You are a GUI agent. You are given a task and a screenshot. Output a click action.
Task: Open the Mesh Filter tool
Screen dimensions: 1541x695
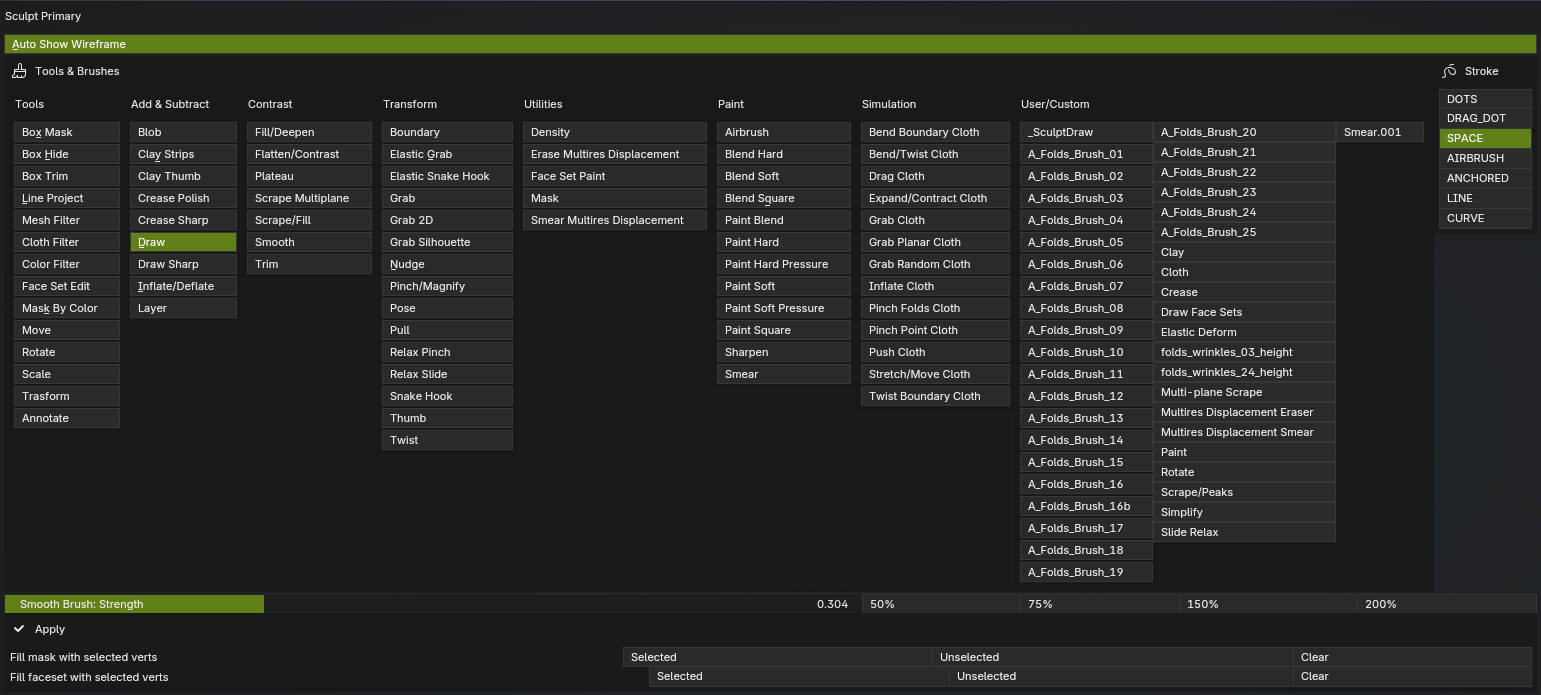pos(67,220)
